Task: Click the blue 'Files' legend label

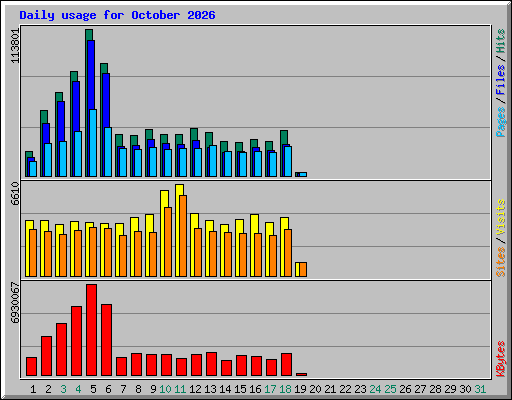Action: pos(501,79)
